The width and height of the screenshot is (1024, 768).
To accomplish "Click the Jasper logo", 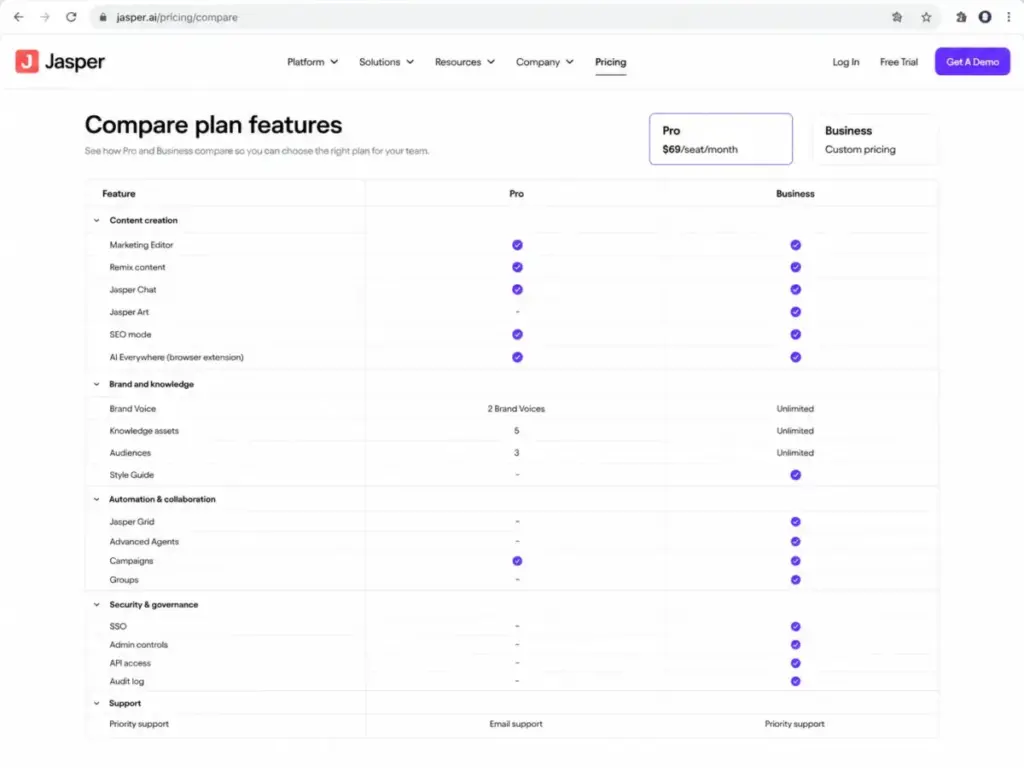I will click(x=60, y=61).
